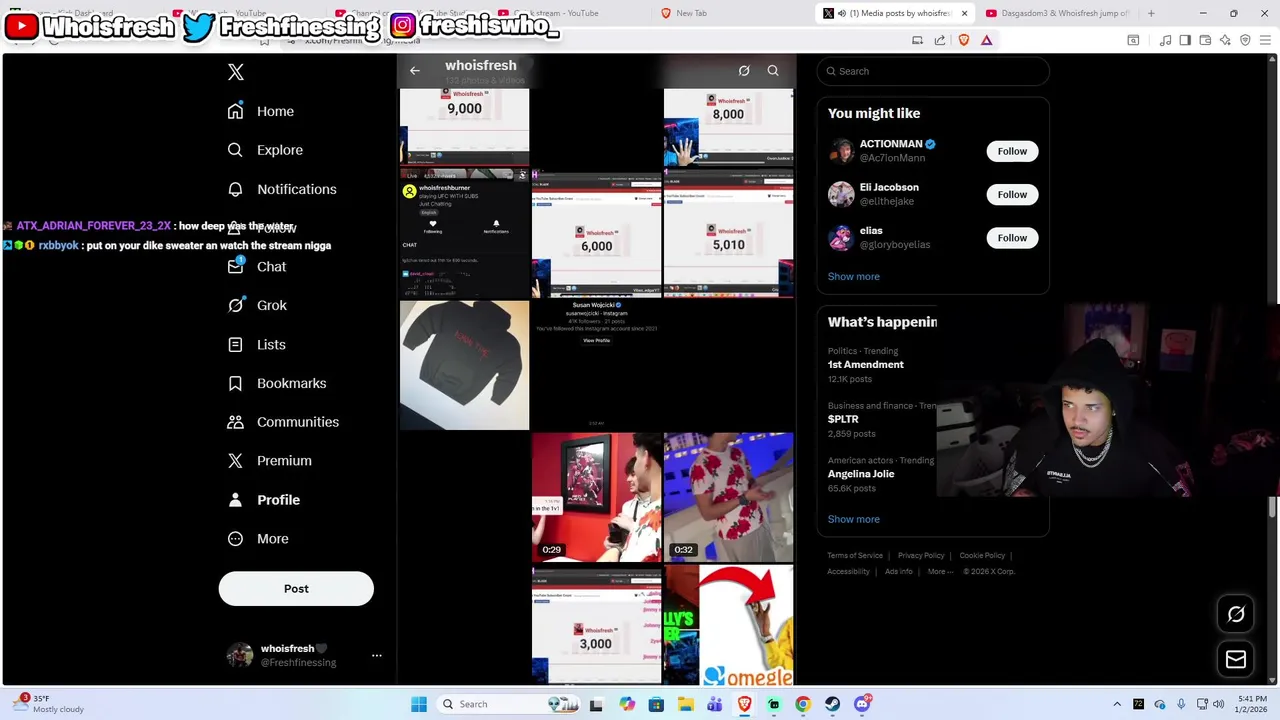
Task: Close the Media posts by whoisfresh tab
Action: 964,13
